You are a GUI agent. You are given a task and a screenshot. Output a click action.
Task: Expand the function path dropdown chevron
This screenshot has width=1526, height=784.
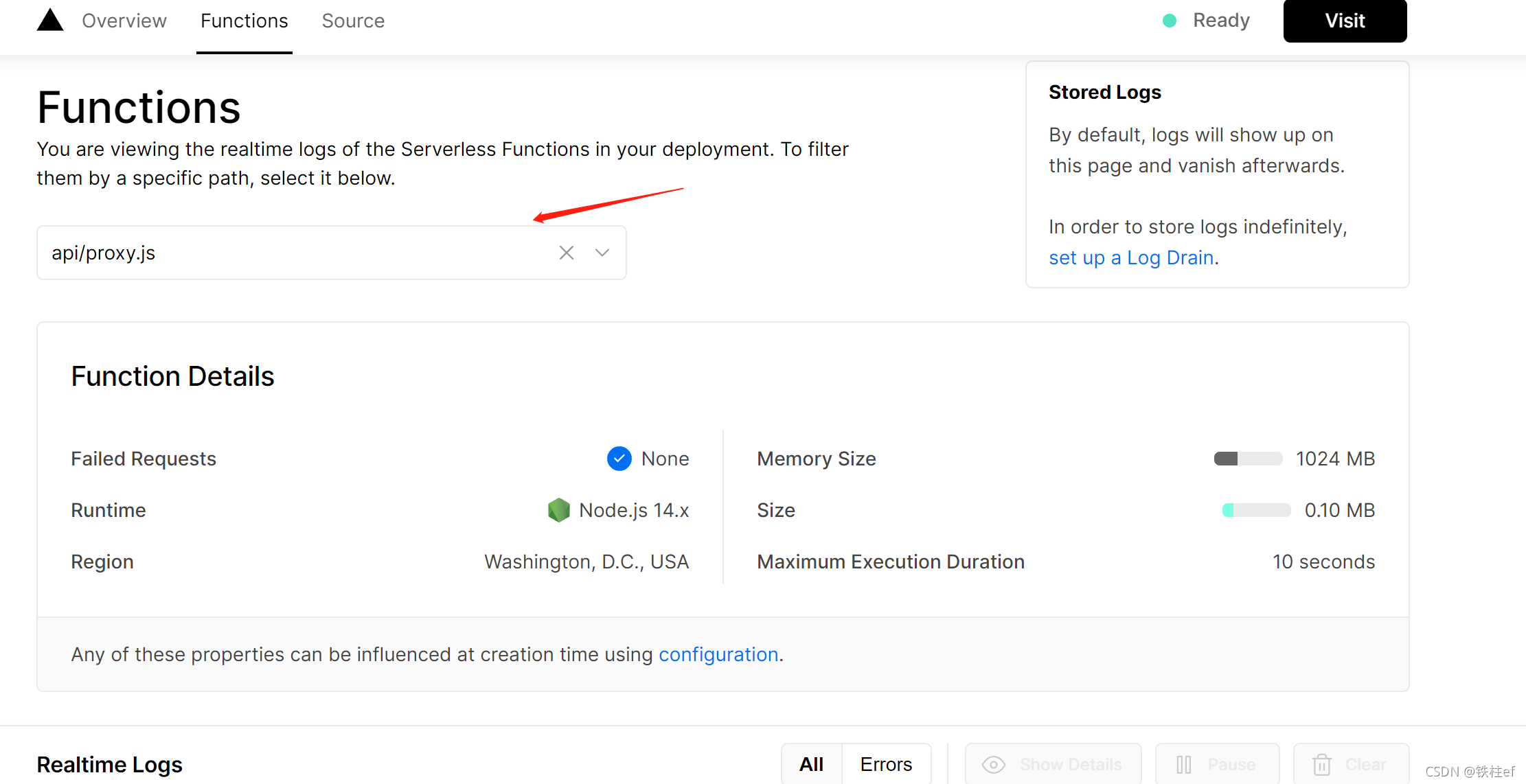tap(602, 253)
